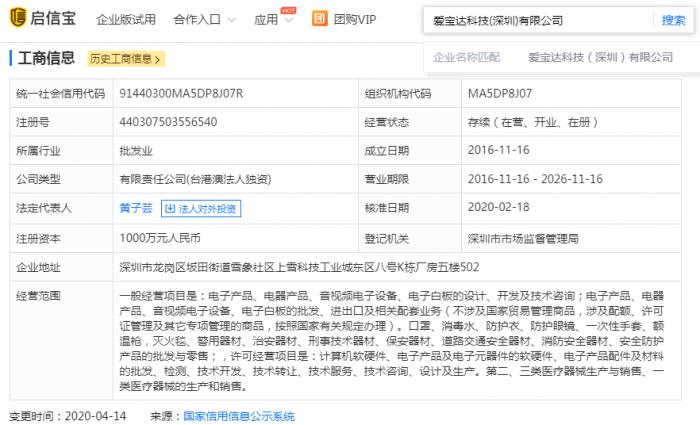Image resolution: width=700 pixels, height=425 pixels.
Task: Open the 企业版试用 menu item
Action: pos(125,20)
